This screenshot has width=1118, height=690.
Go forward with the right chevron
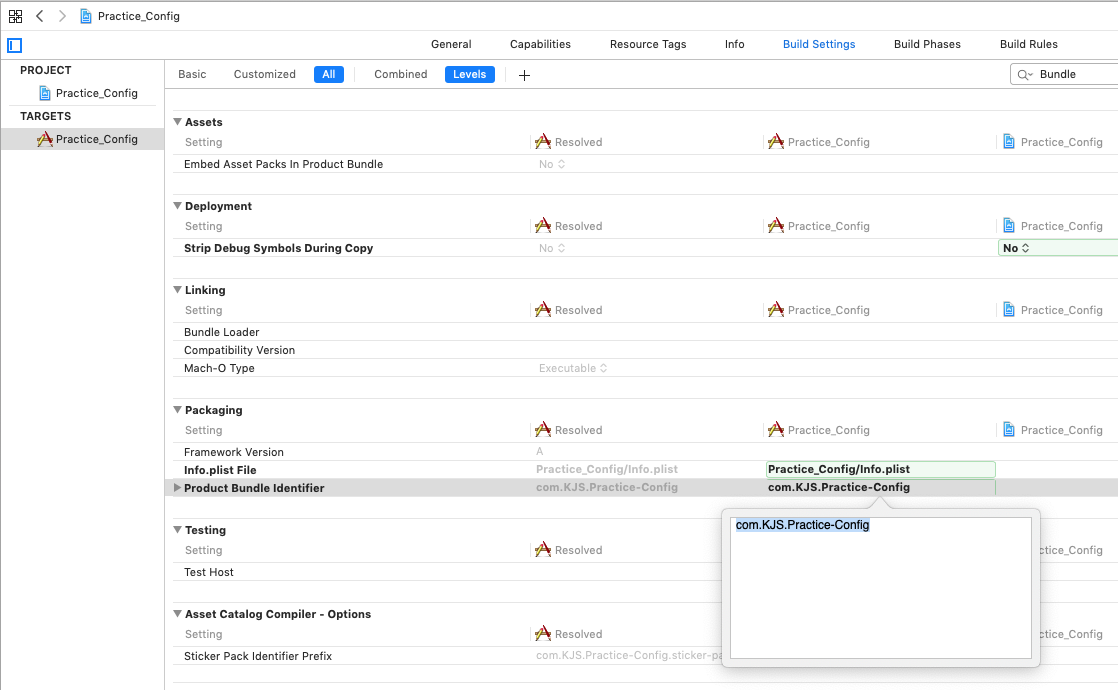pos(62,16)
